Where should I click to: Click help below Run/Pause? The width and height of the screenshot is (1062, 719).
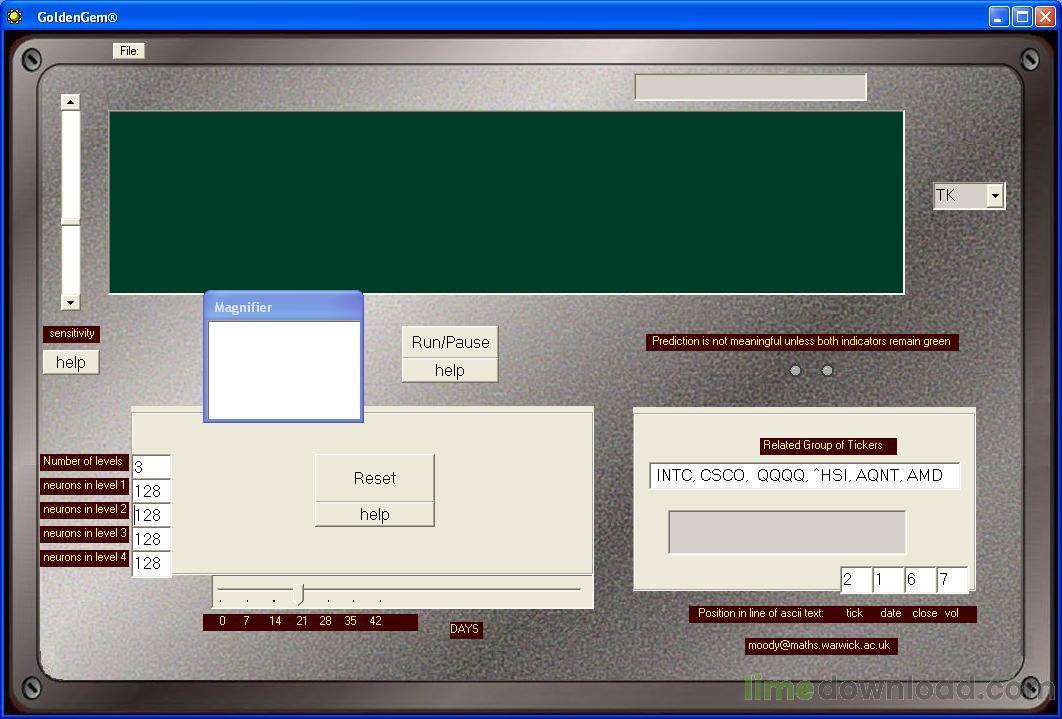pyautogui.click(x=449, y=370)
